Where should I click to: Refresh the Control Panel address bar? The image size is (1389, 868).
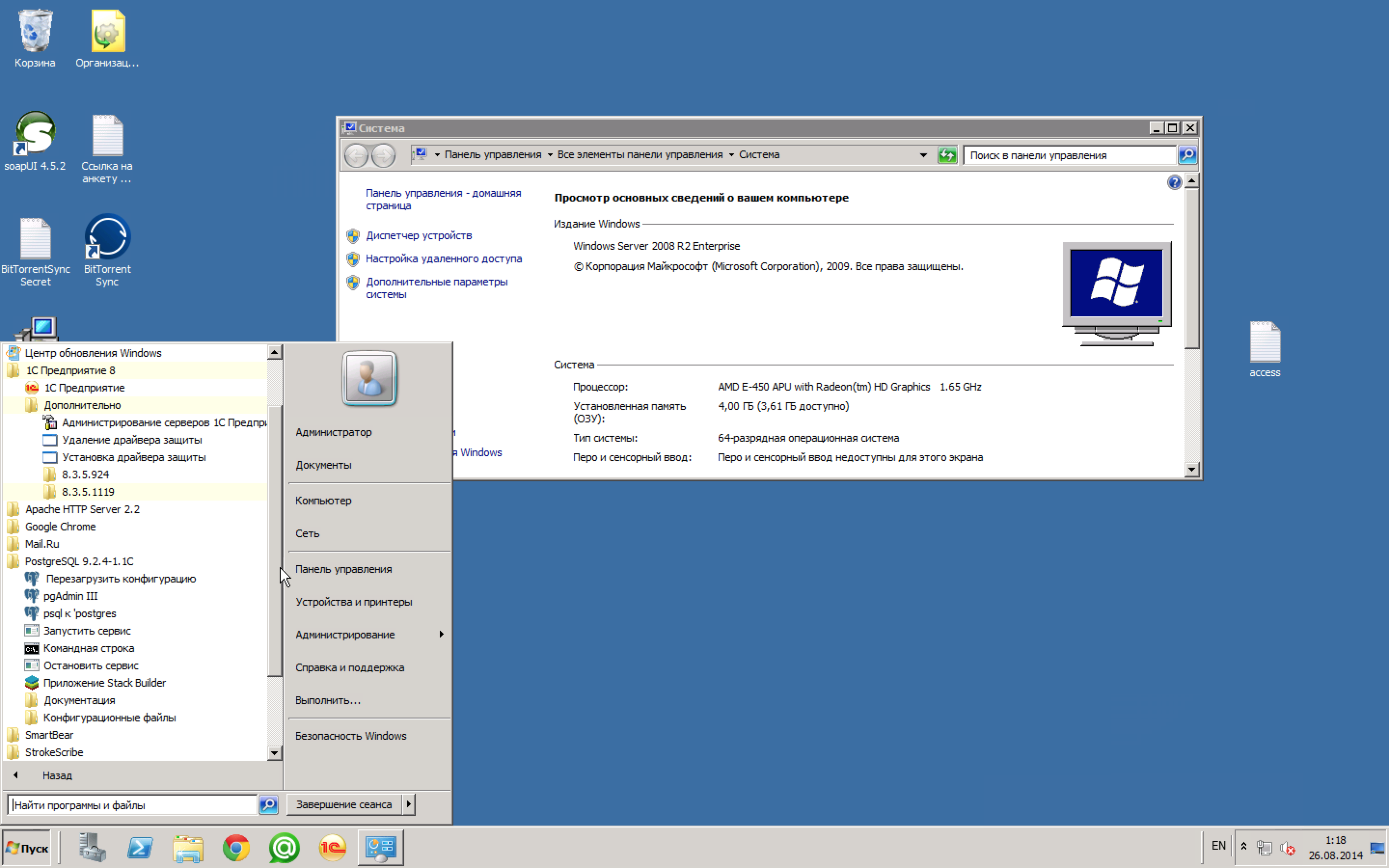click(x=947, y=155)
